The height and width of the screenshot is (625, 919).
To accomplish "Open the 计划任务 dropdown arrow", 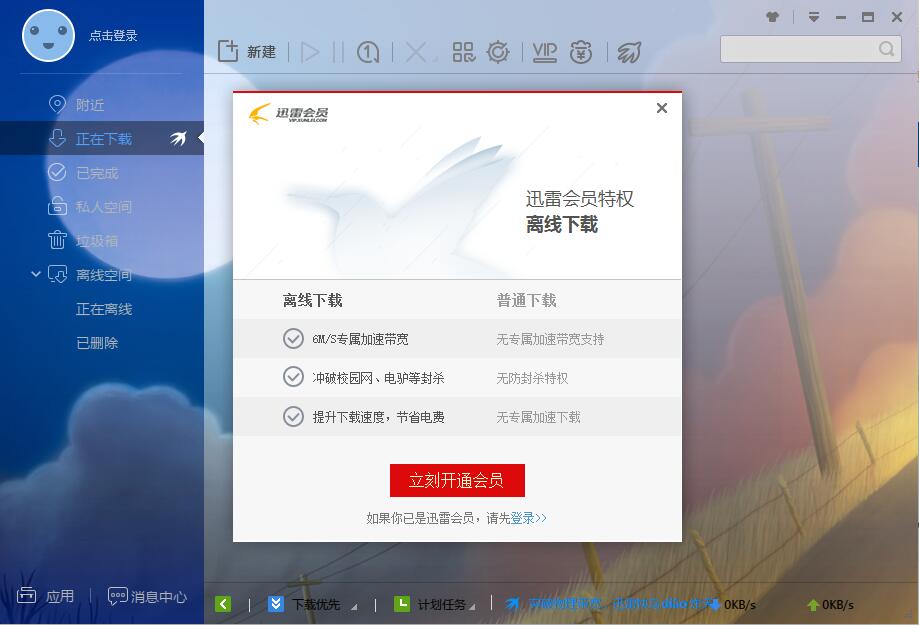I will click(472, 607).
